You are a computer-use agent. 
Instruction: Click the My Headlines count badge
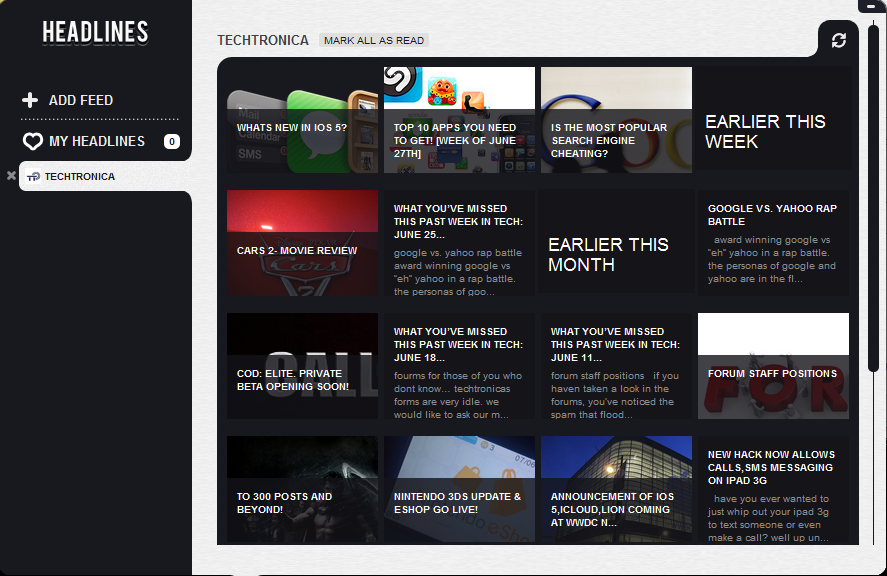[x=171, y=142]
